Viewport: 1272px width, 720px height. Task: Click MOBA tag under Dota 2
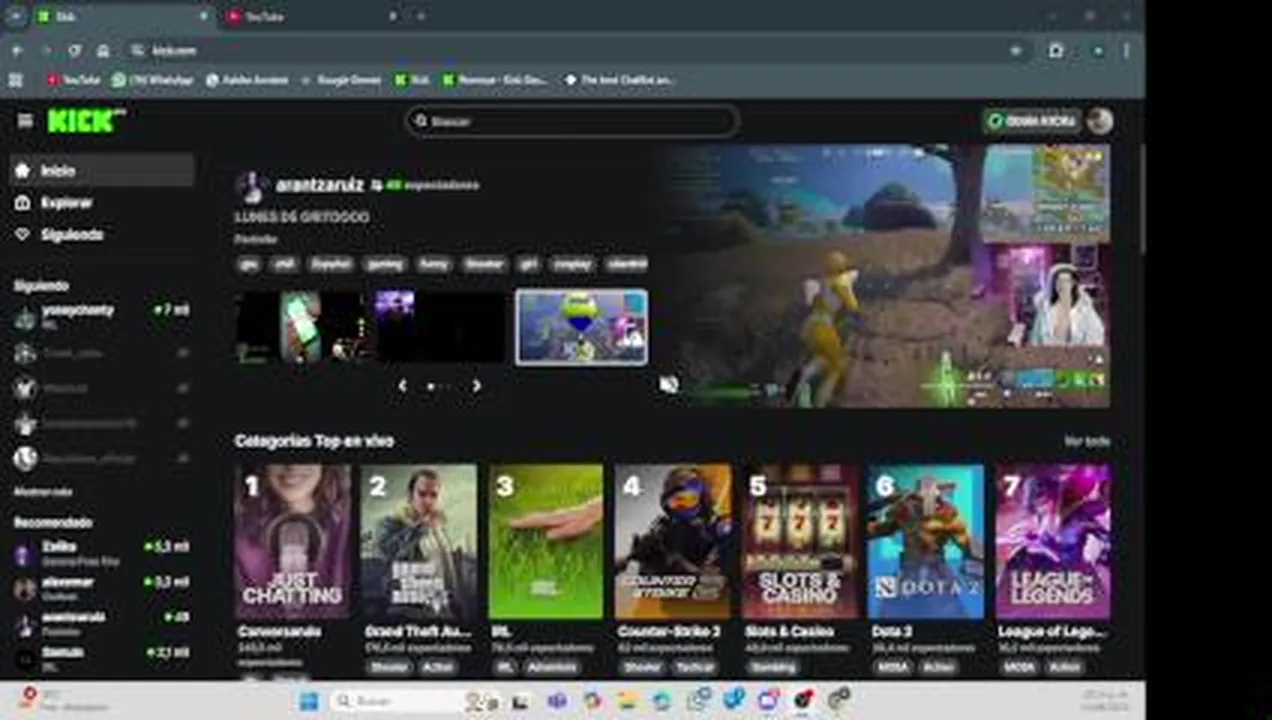coord(892,667)
